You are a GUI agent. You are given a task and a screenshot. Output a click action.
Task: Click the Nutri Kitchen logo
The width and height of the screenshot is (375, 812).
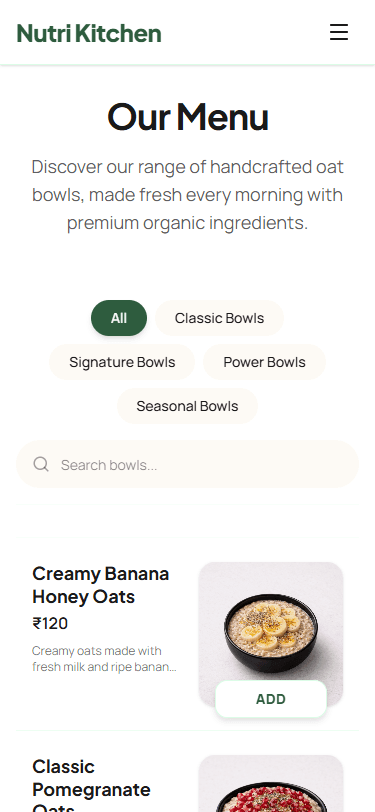coord(89,33)
